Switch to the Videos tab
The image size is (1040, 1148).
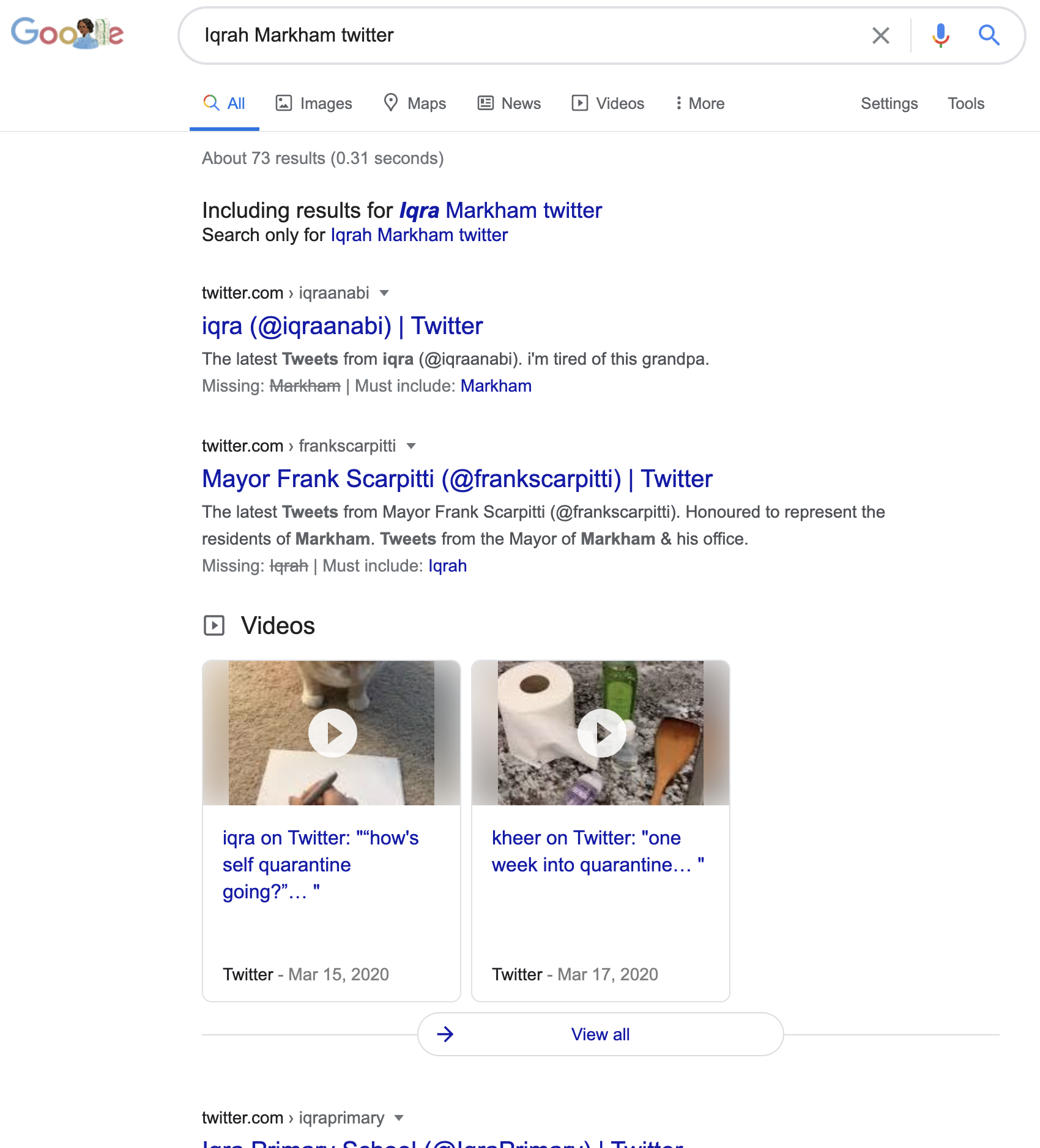(607, 103)
